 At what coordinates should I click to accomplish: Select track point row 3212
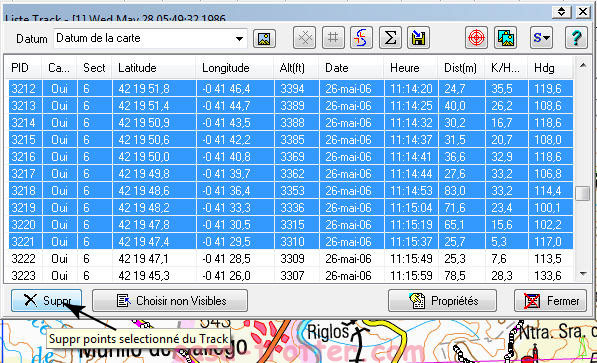tap(291, 89)
